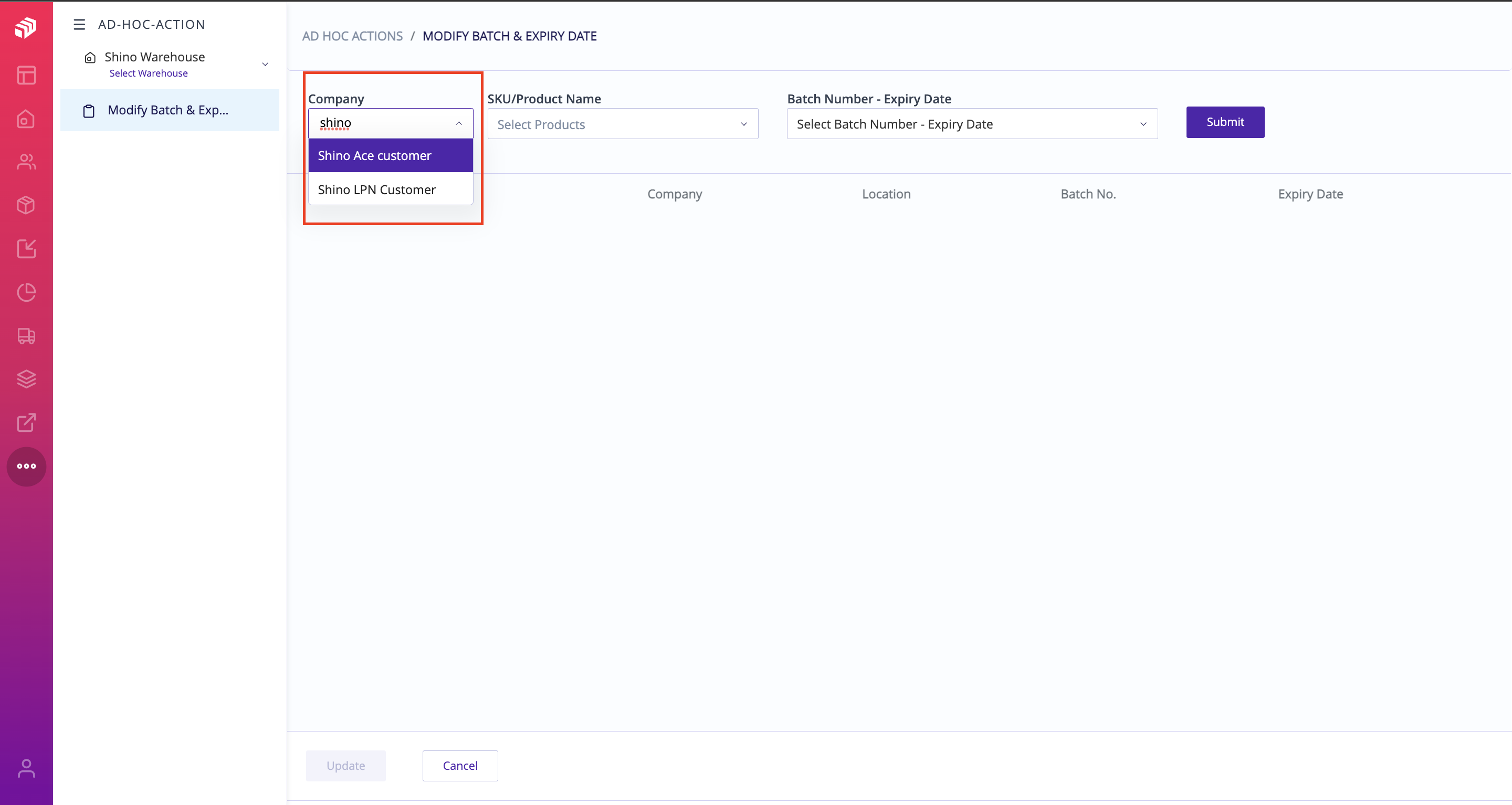1512x805 pixels.
Task: Open the delivery truck icon in sidebar
Action: pyautogui.click(x=26, y=336)
